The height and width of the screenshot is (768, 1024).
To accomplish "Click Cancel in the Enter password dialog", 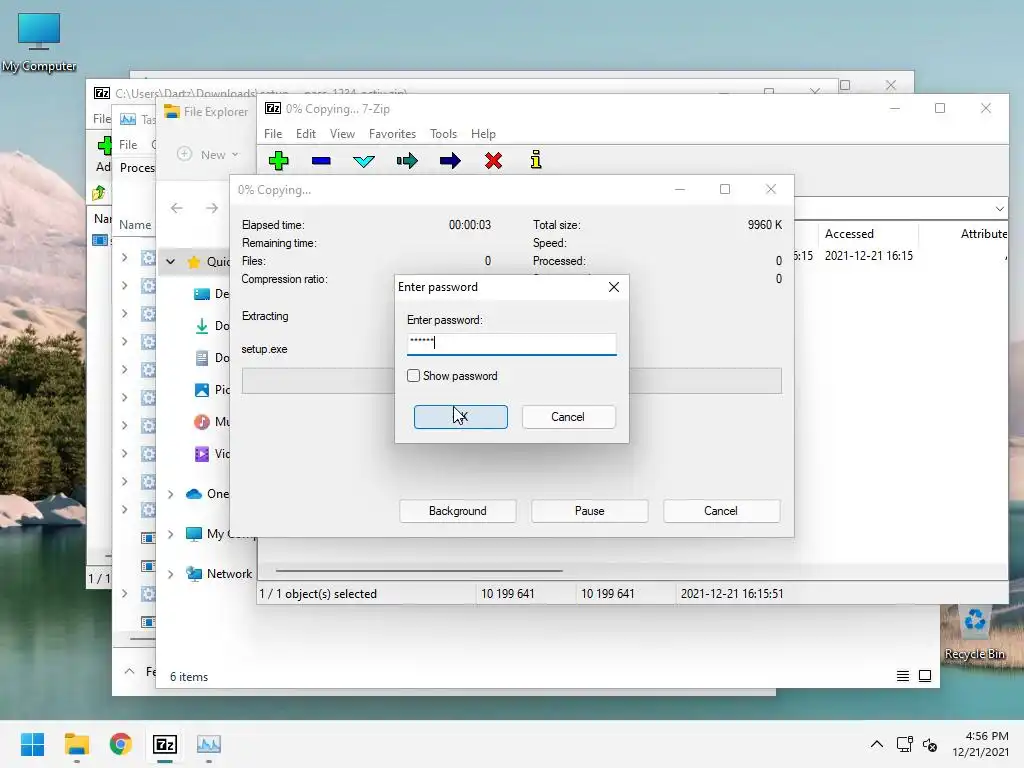I will [568, 417].
